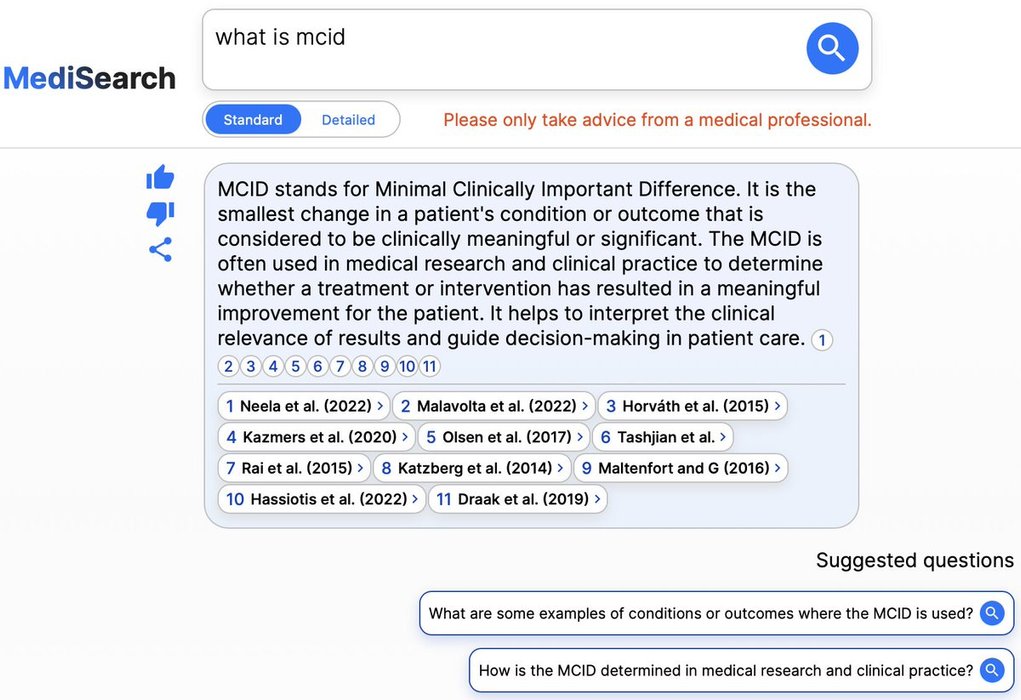This screenshot has width=1021, height=700.
Task: Open citation number 1 circle
Action: pos(822,340)
